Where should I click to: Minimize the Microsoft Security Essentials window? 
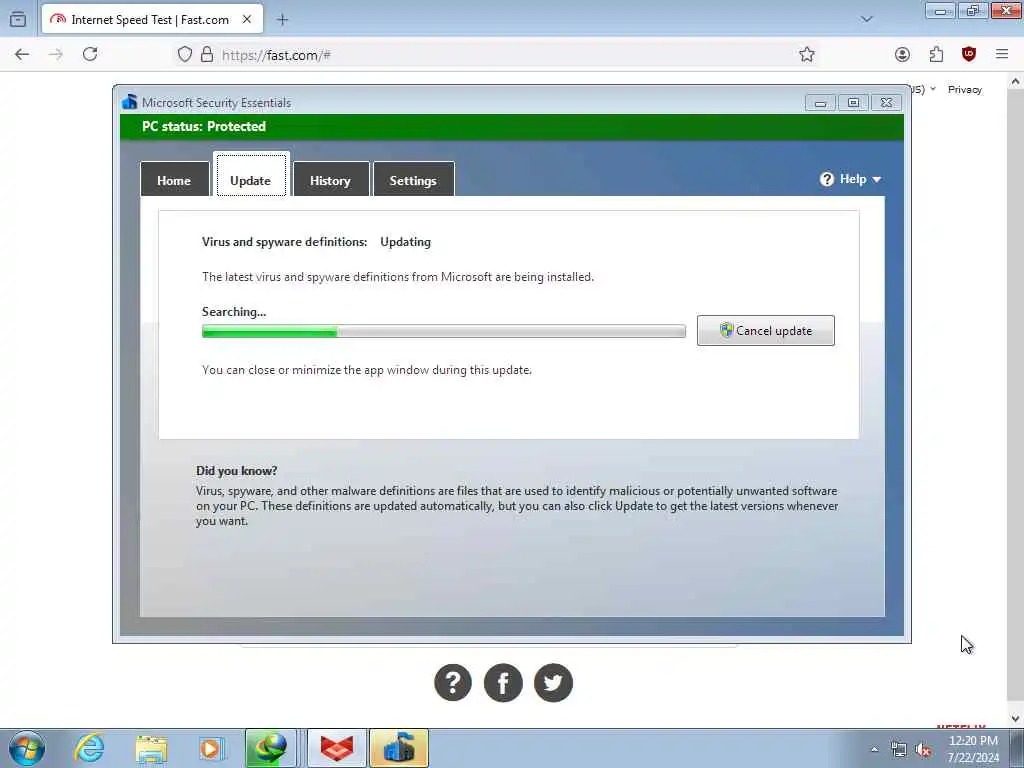coord(820,103)
